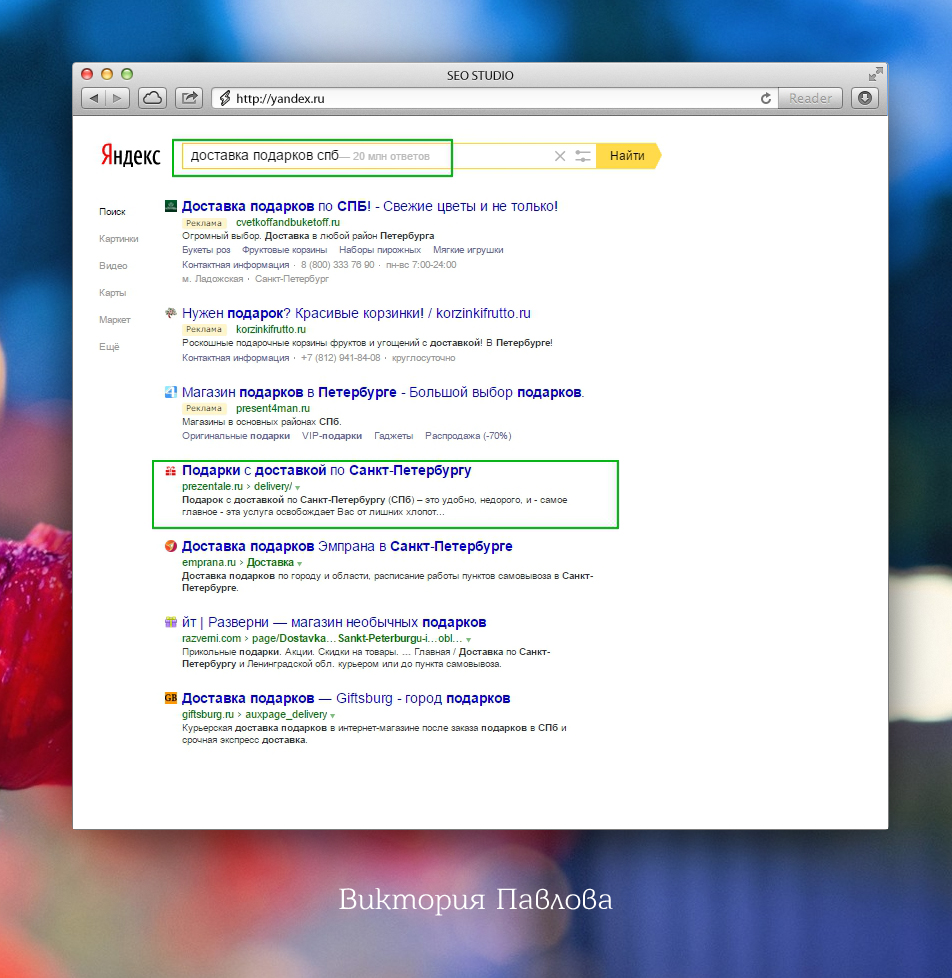The width and height of the screenshot is (952, 978).
Task: Open result Доставка подарков — Giftsburg
Action: pos(346,699)
